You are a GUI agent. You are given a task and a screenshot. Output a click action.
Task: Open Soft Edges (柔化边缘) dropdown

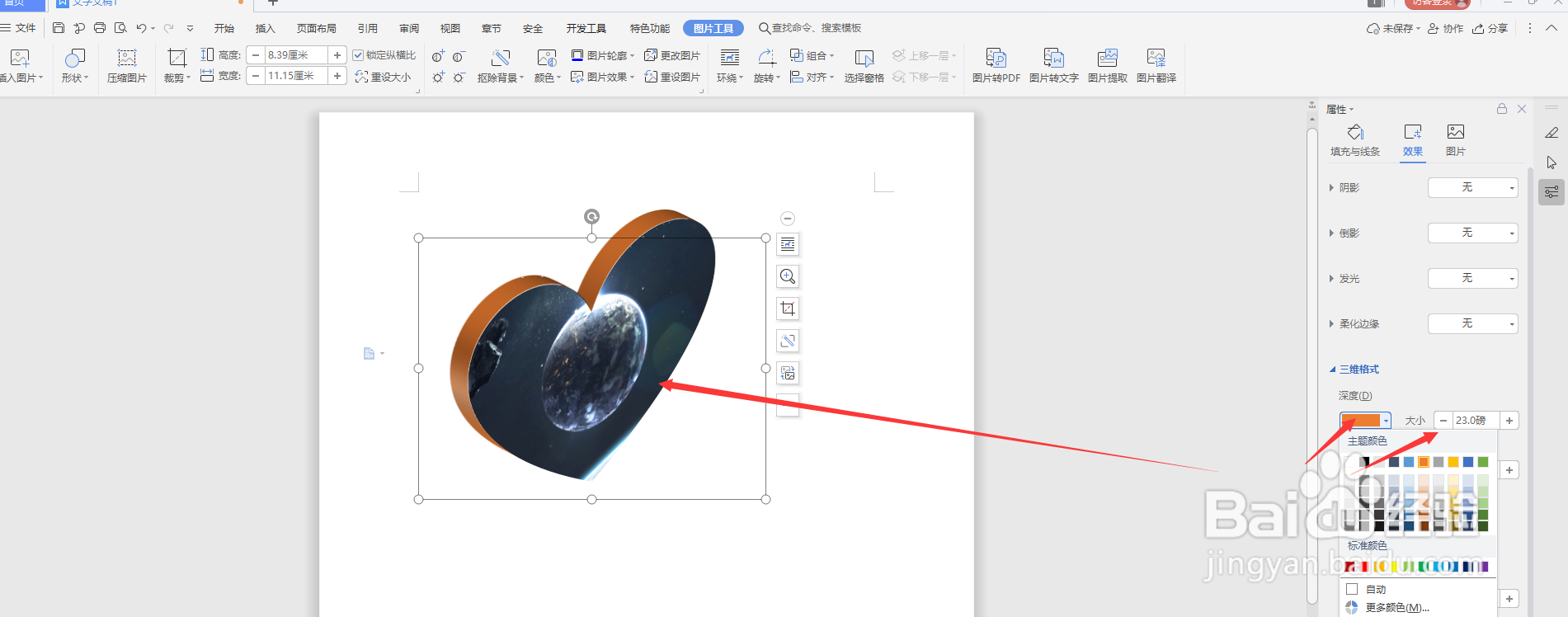pyautogui.click(x=1472, y=323)
